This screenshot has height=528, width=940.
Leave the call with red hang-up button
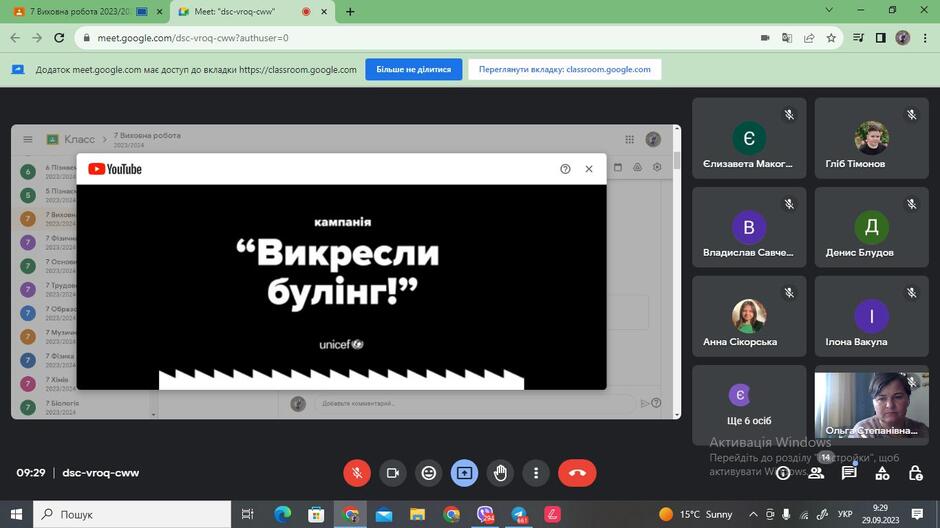(577, 473)
